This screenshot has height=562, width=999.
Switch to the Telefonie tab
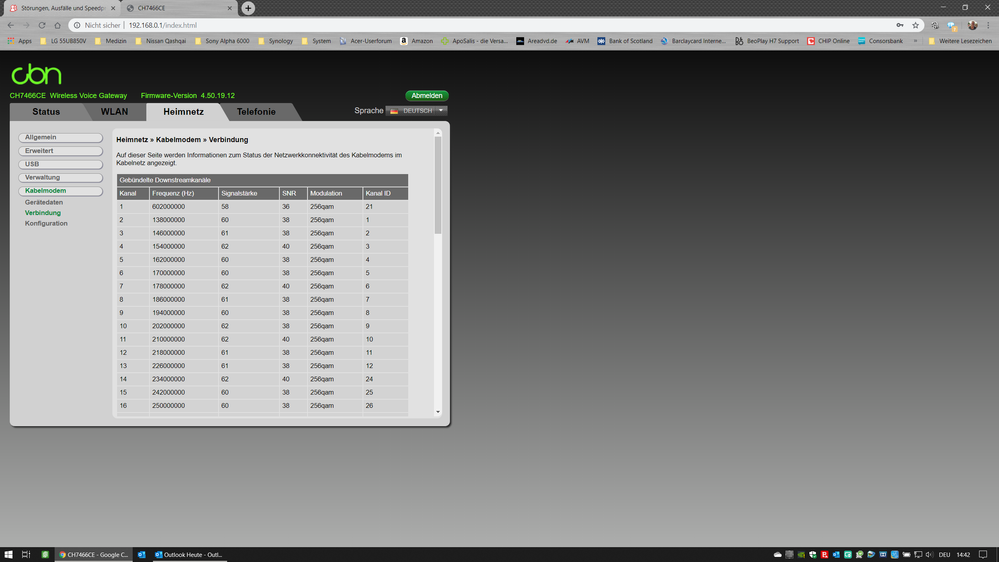tap(256, 112)
